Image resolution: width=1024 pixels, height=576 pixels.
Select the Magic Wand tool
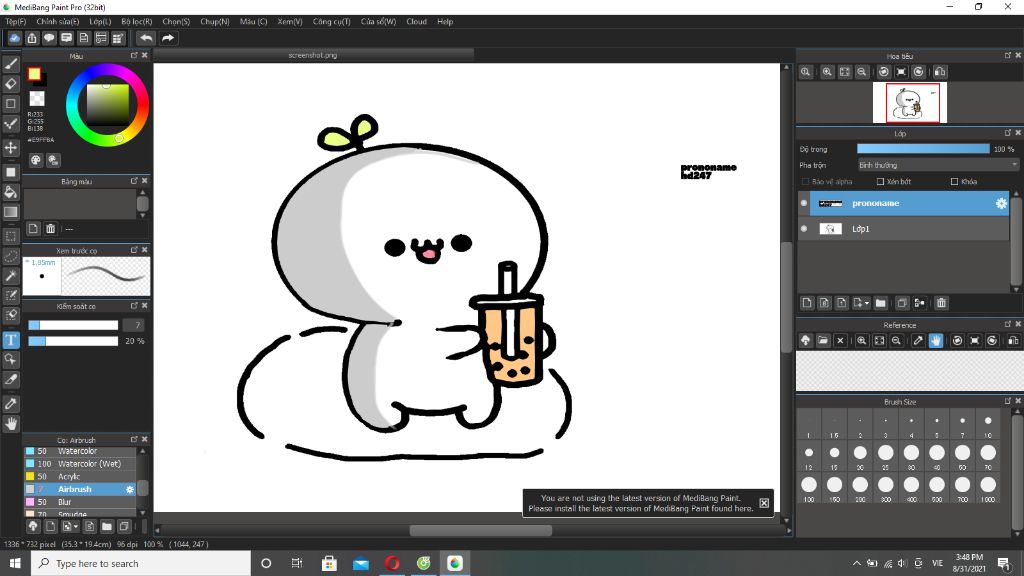click(x=10, y=276)
